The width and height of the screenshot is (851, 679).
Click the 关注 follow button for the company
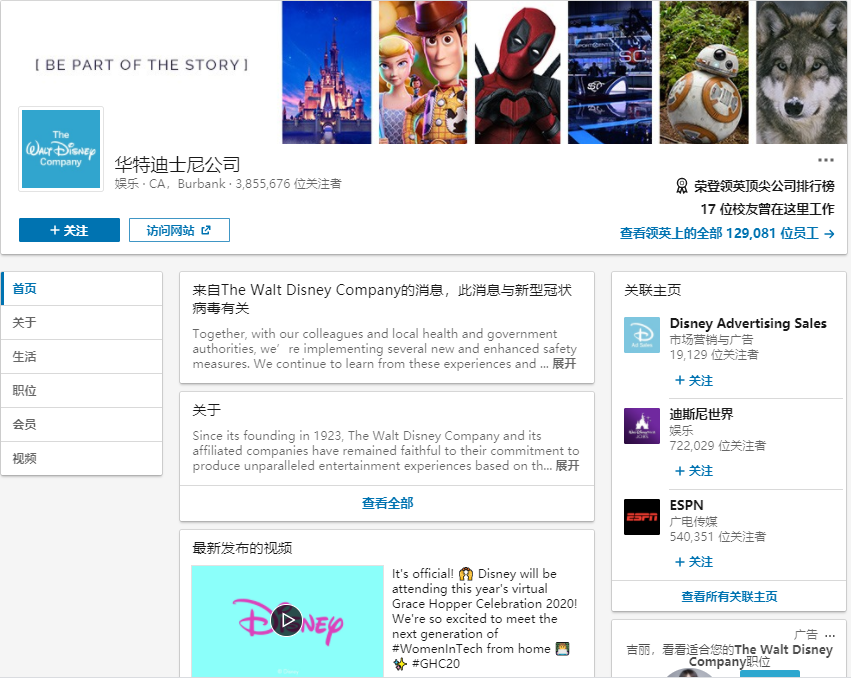point(69,230)
